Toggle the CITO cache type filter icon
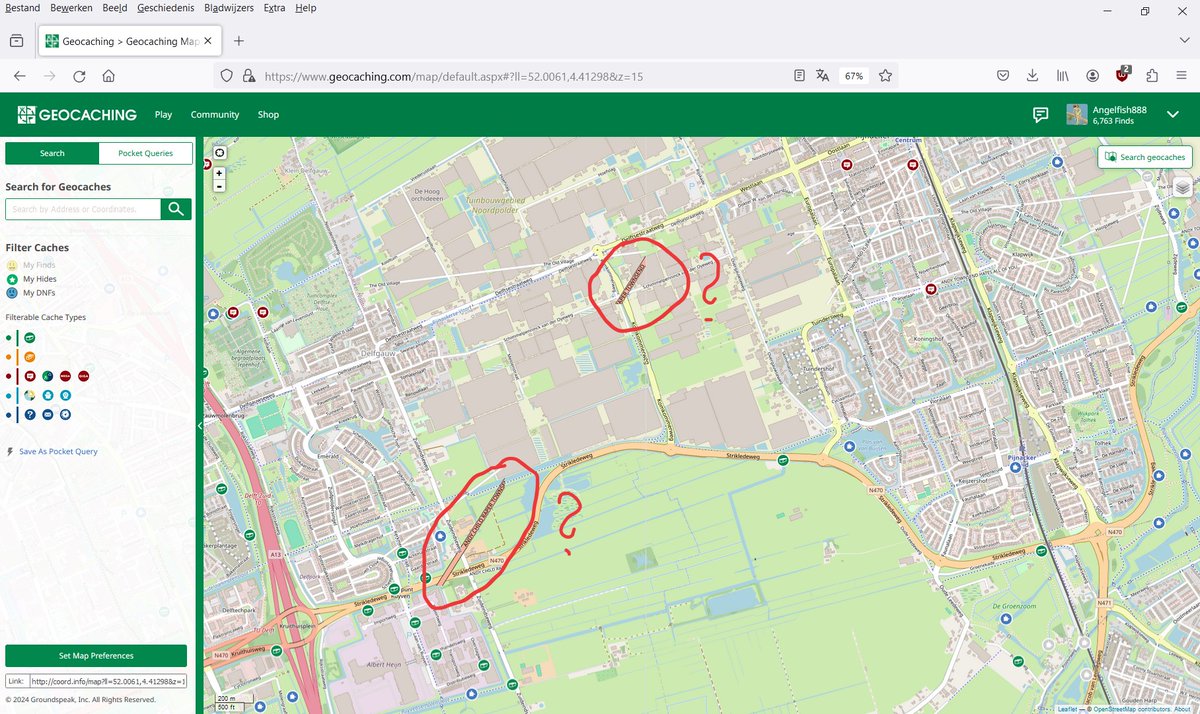 coord(48,376)
